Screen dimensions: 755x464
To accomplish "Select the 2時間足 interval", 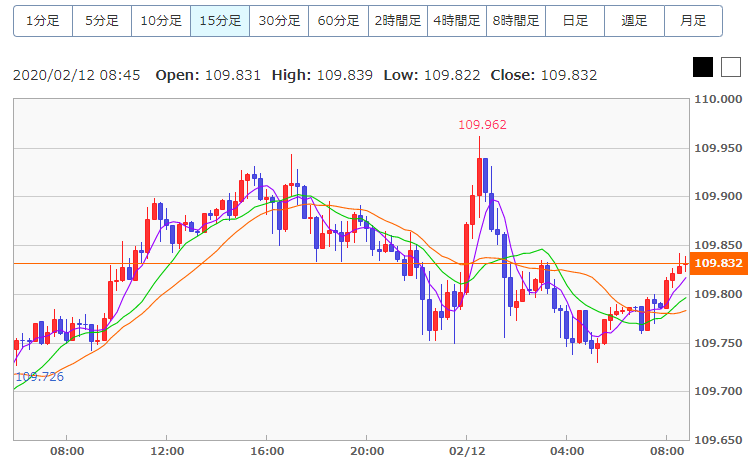I will click(x=398, y=21).
